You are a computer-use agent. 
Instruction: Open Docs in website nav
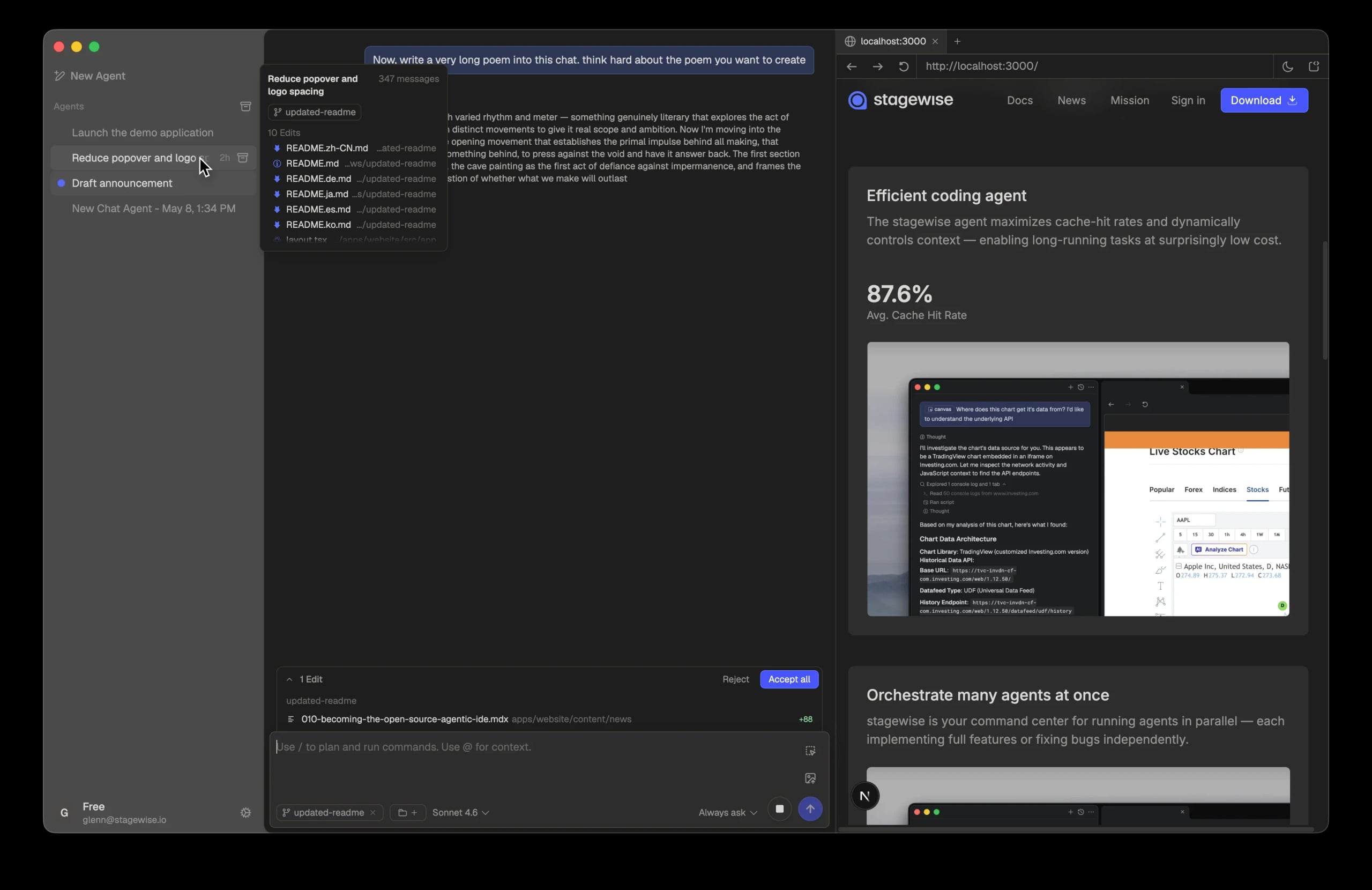(1019, 100)
